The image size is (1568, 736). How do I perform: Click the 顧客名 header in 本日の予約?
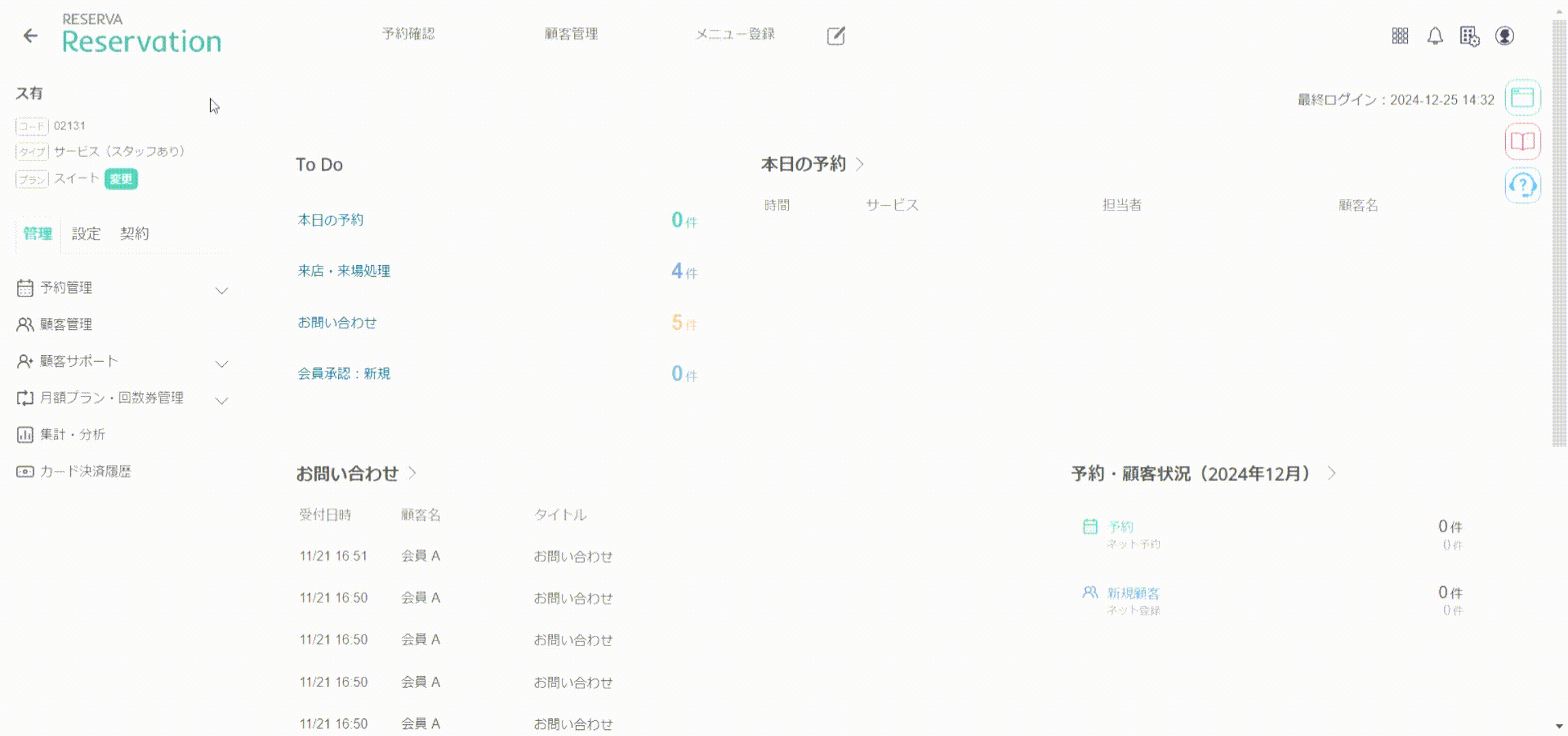pos(1358,205)
